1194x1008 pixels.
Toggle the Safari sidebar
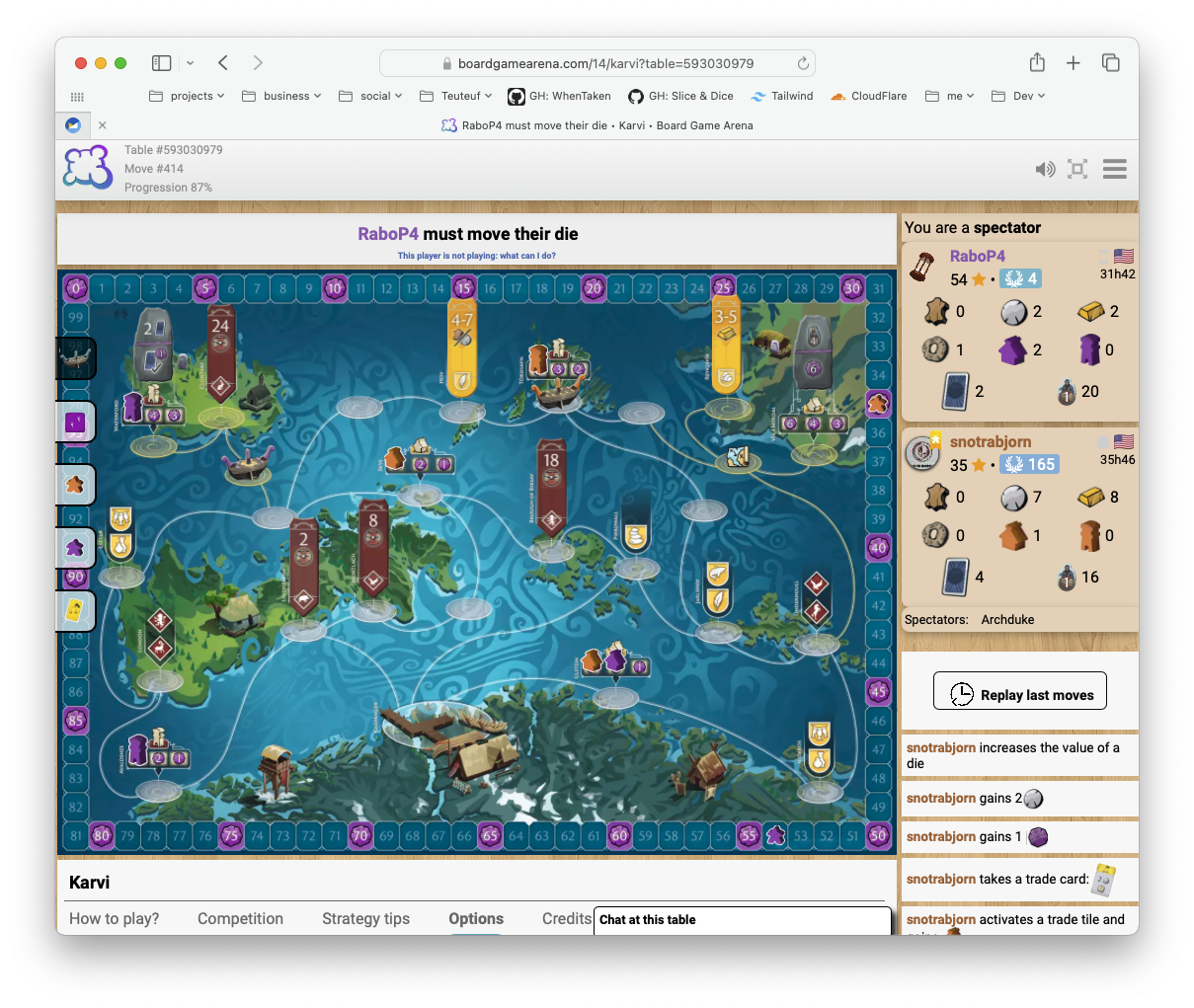coord(162,63)
